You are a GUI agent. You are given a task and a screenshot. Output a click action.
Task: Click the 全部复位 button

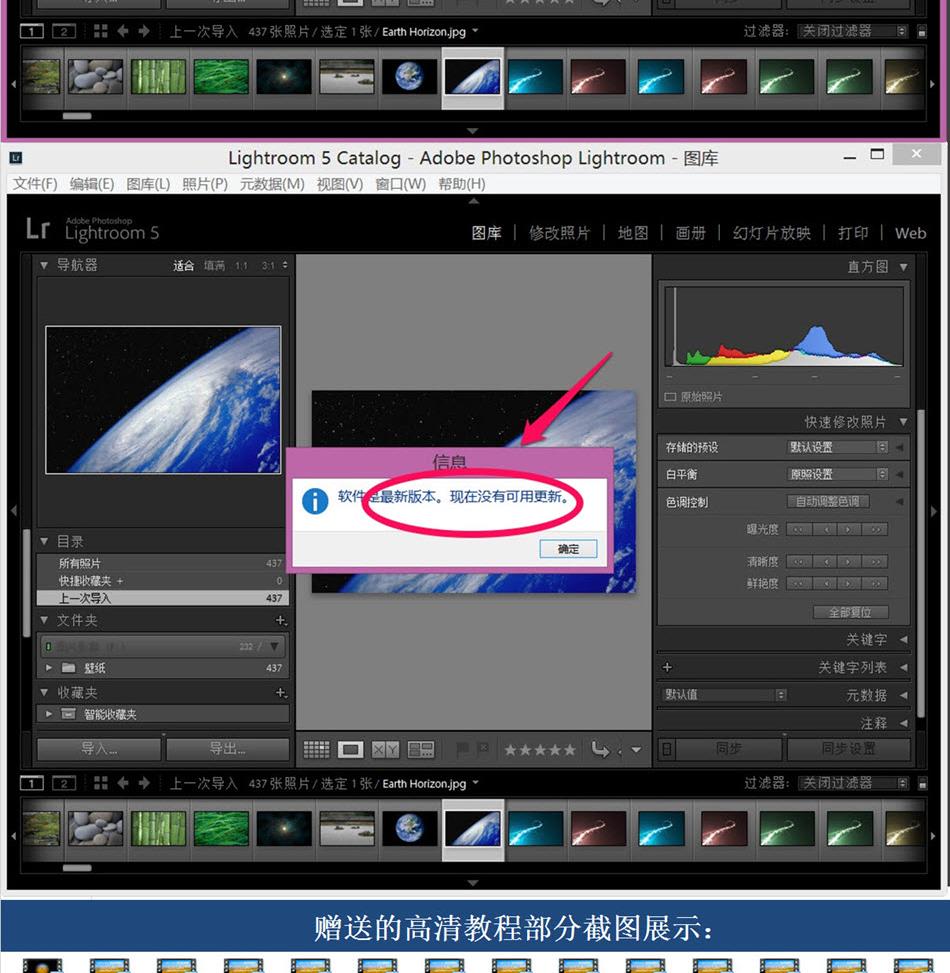[x=850, y=612]
